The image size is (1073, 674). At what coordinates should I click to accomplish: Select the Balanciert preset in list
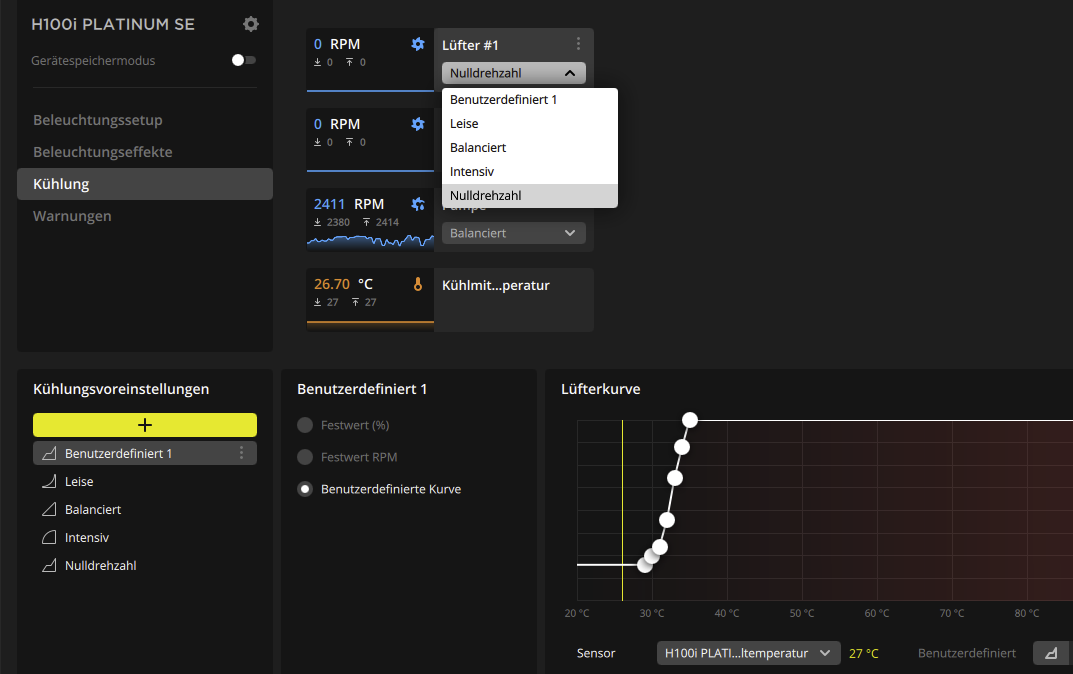point(145,510)
